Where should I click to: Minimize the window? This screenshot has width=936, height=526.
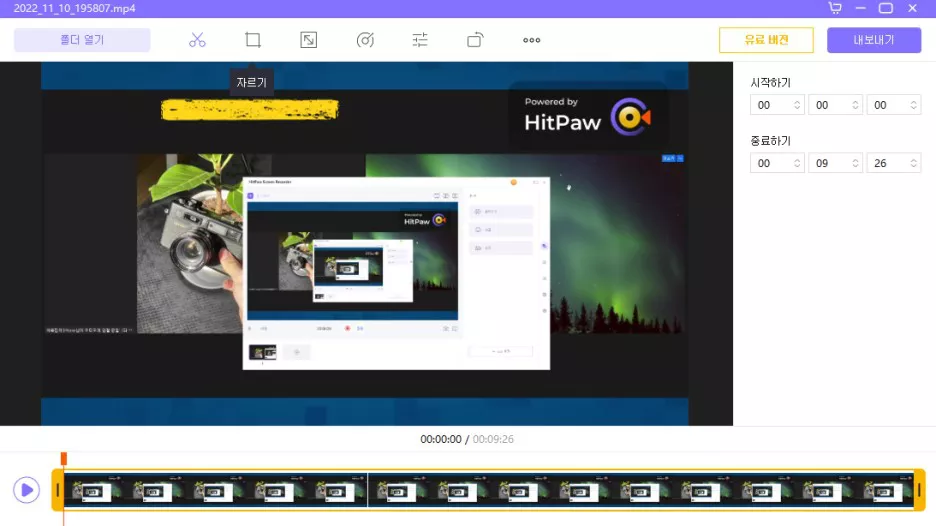click(x=860, y=8)
